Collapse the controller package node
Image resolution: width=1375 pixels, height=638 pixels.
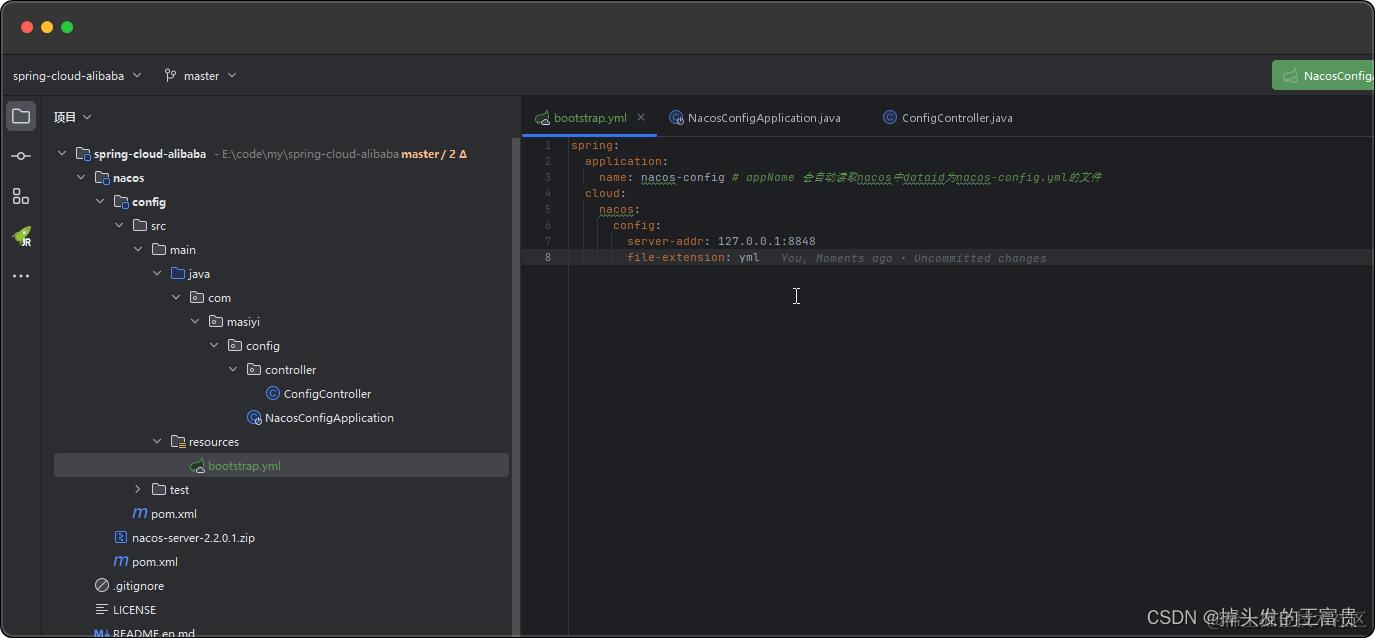[233, 369]
